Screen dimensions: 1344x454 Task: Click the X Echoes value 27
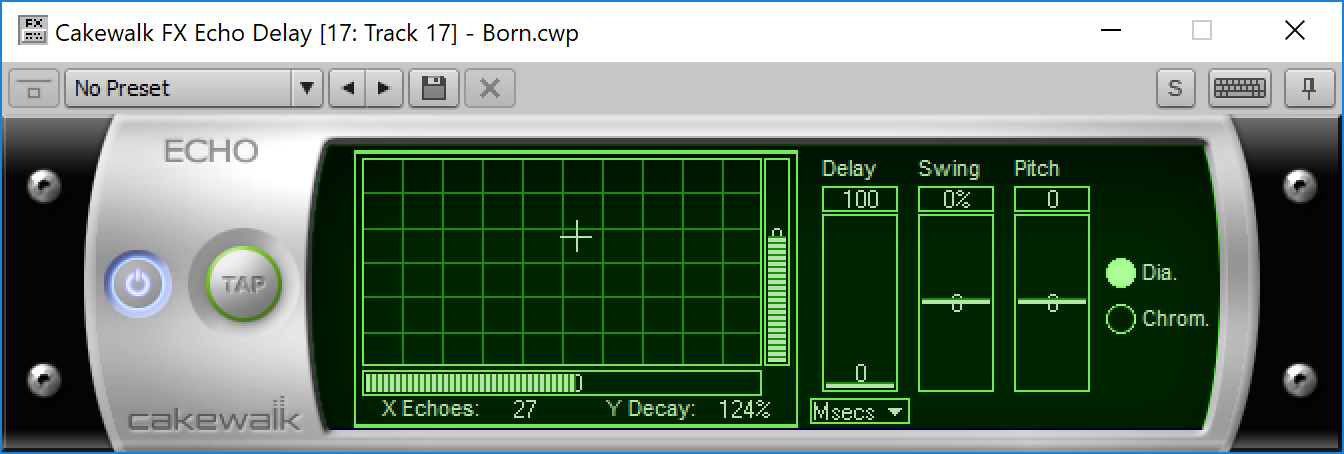tap(525, 409)
